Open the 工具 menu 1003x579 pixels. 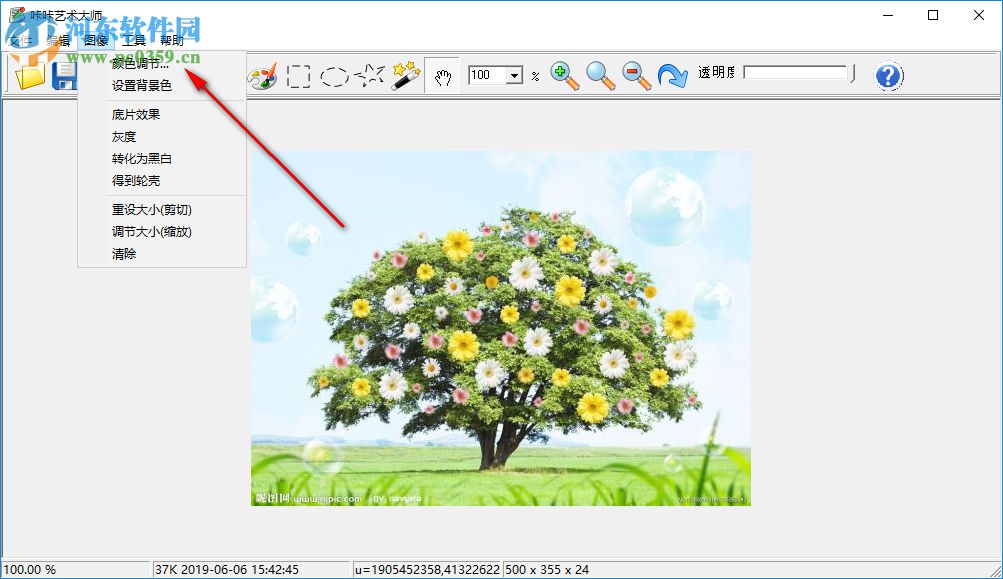[x=134, y=40]
